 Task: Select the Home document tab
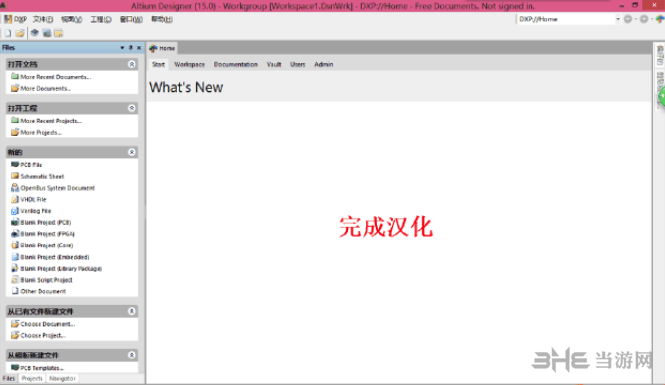click(162, 48)
